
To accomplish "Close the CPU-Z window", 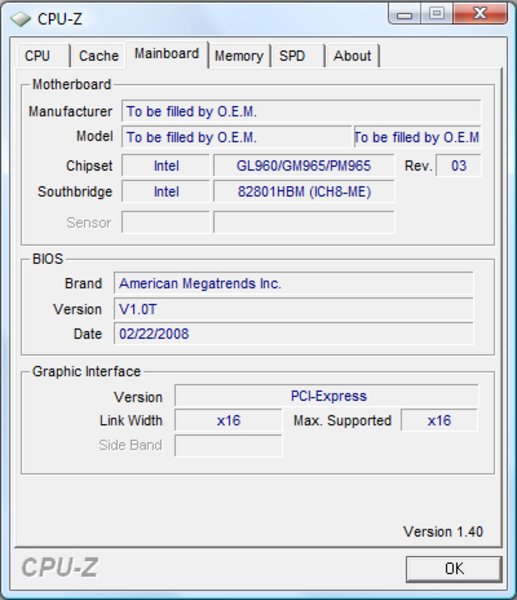I will pyautogui.click(x=480, y=14).
